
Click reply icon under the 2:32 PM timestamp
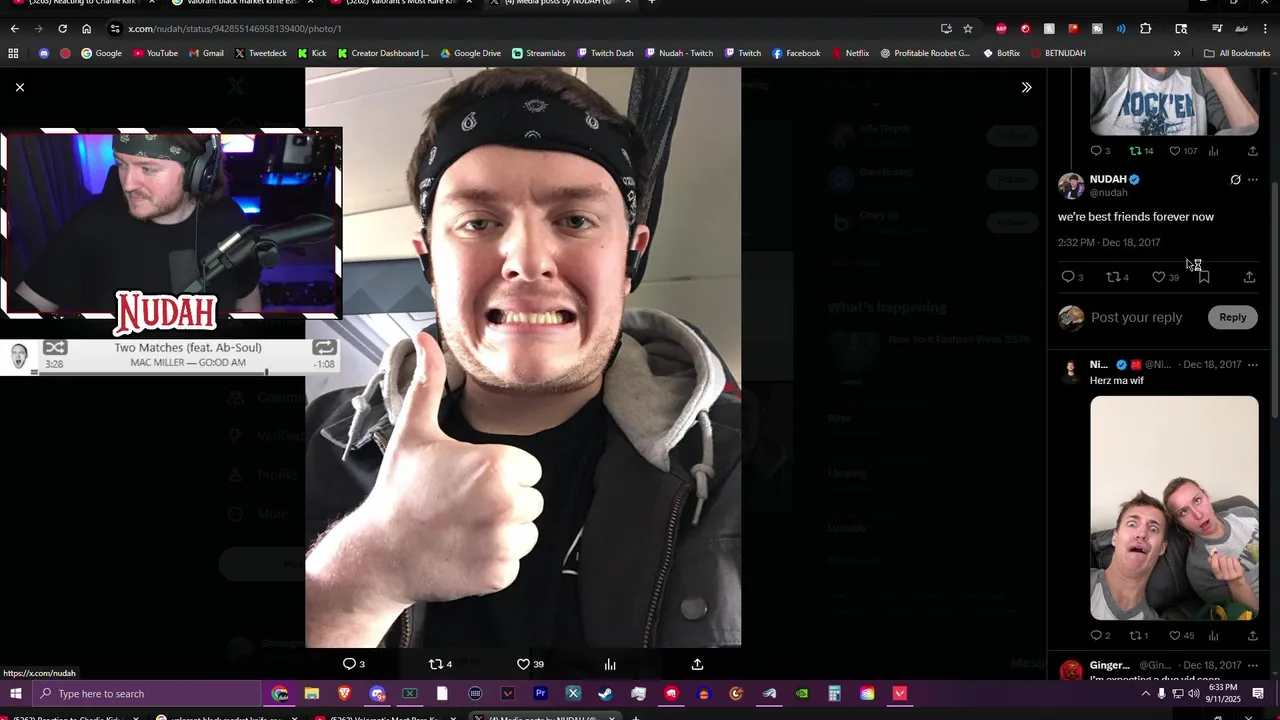(x=1067, y=277)
